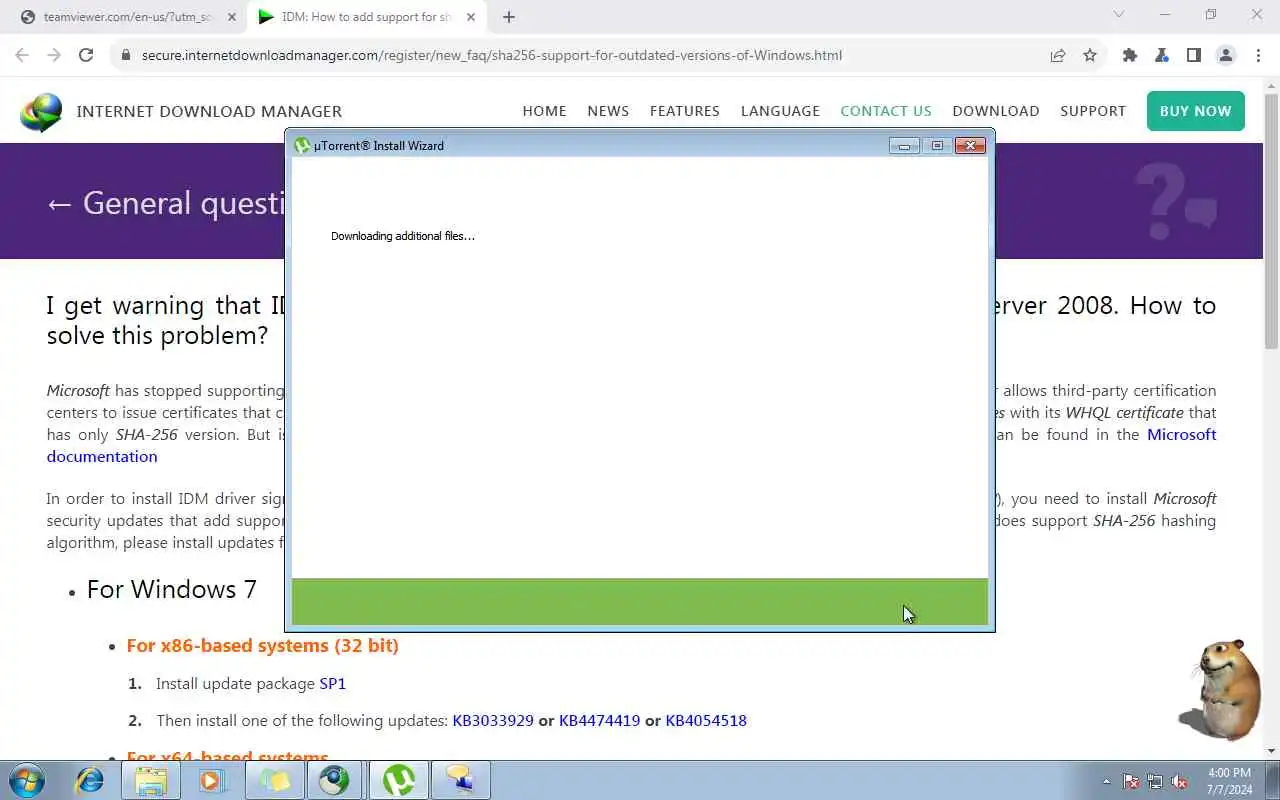The width and height of the screenshot is (1280, 800).
Task: Bookmark this page with the star icon
Action: (x=1090, y=55)
